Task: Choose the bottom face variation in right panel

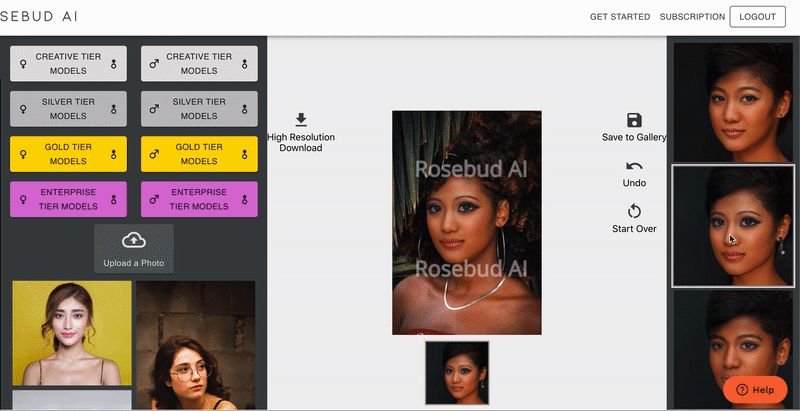Action: tap(733, 350)
